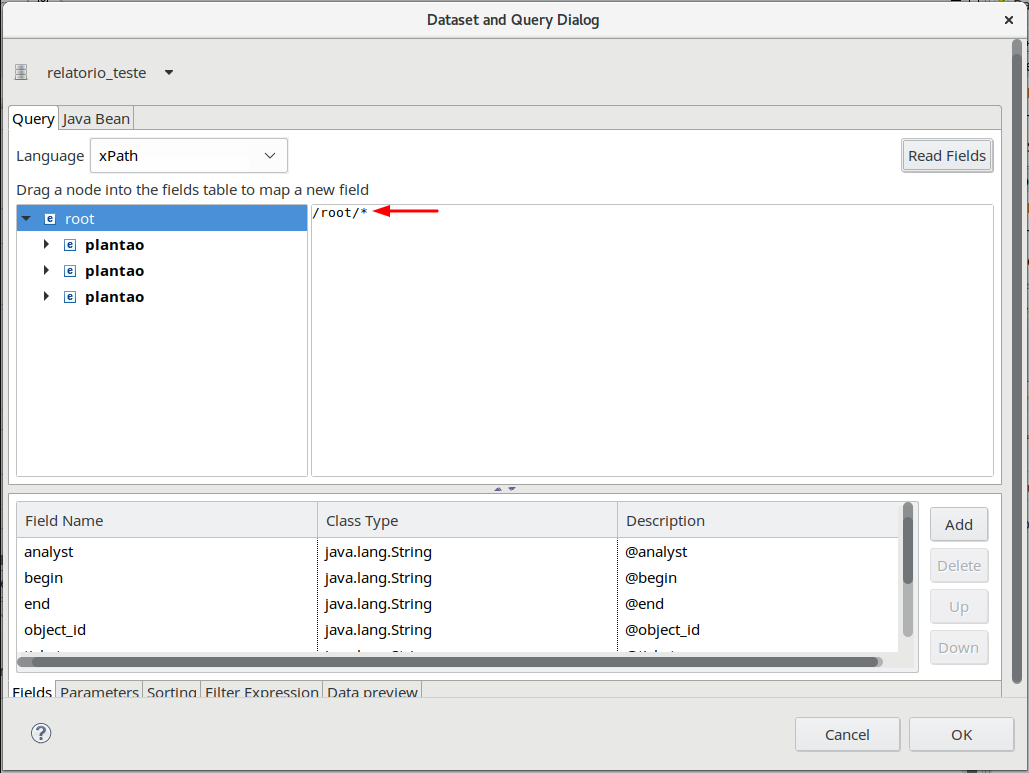The image size is (1029, 773).
Task: Click inside the /root/* query text area
Action: tap(650, 340)
